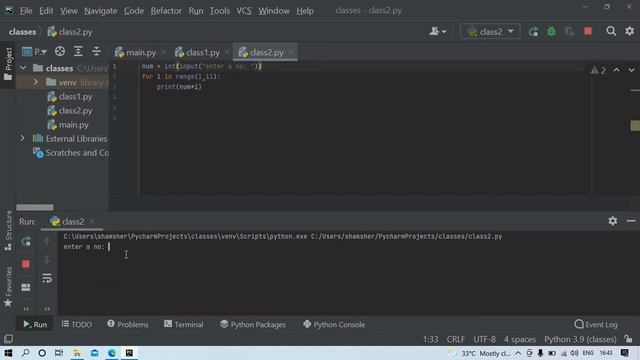Open the Navigate menu
Viewport: 640px width, 360px height.
(x=100, y=11)
